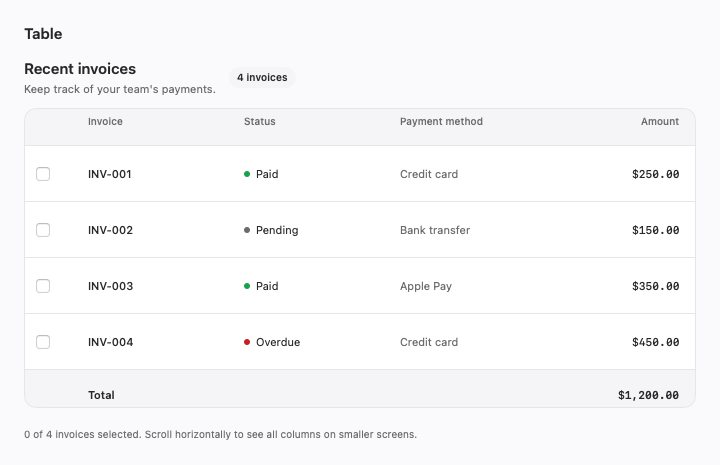720x465 pixels.
Task: Click the Status column header
Action: (259, 122)
